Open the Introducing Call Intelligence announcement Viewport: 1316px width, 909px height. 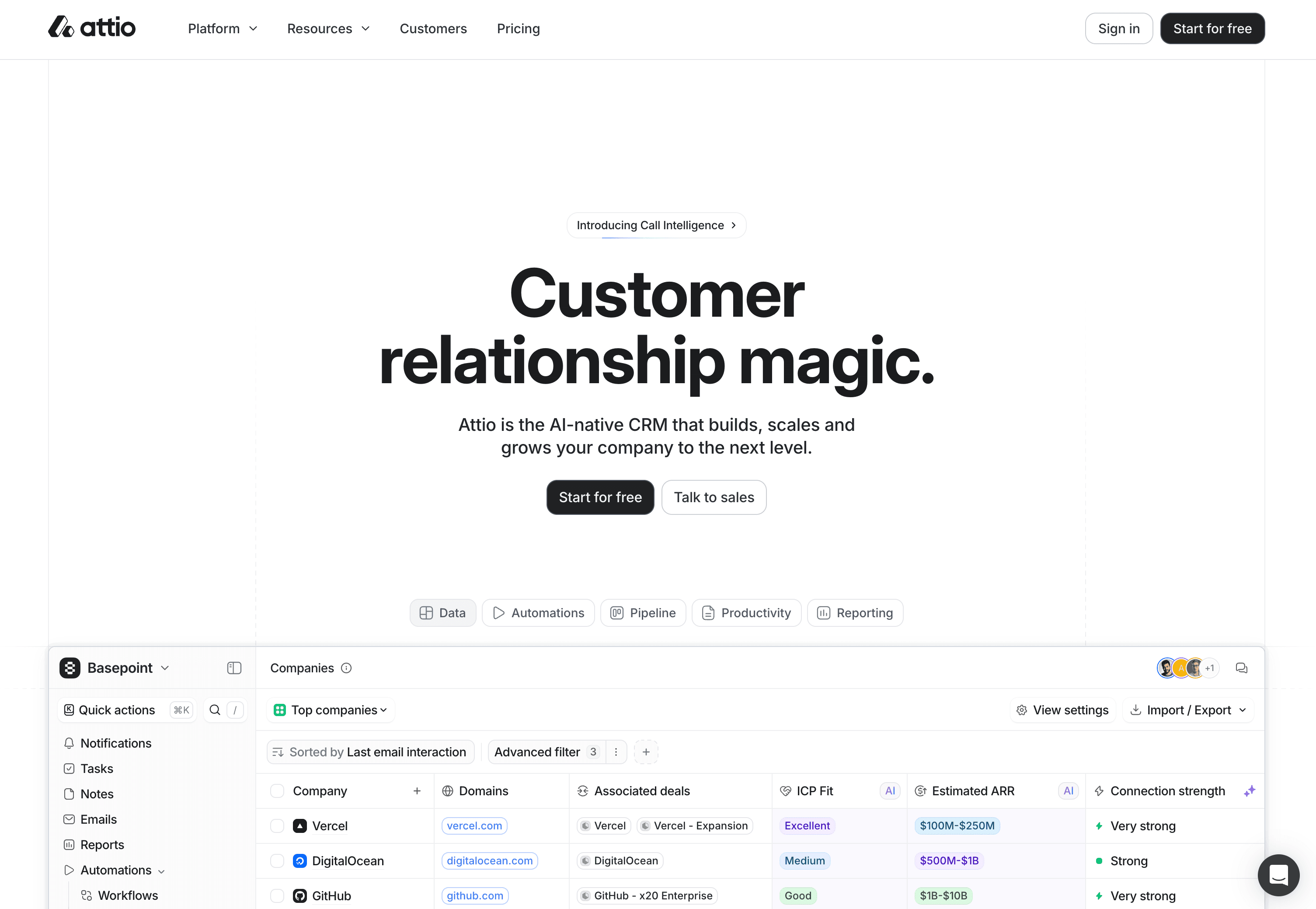pyautogui.click(x=656, y=226)
